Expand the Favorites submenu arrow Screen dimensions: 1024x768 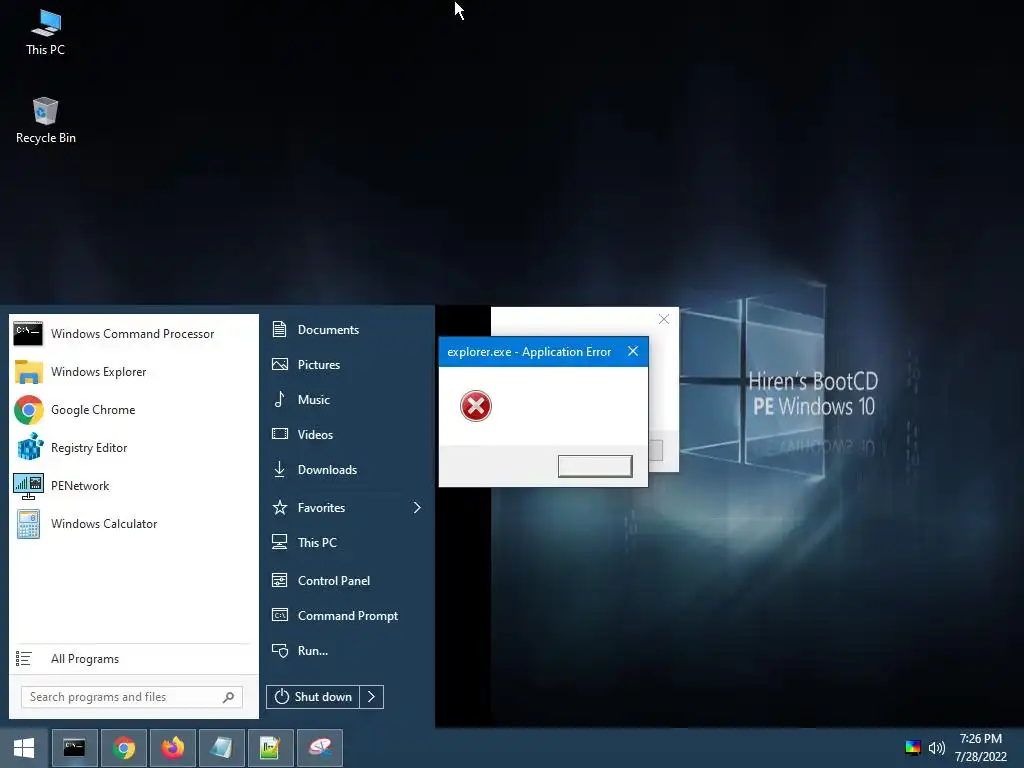pos(417,507)
